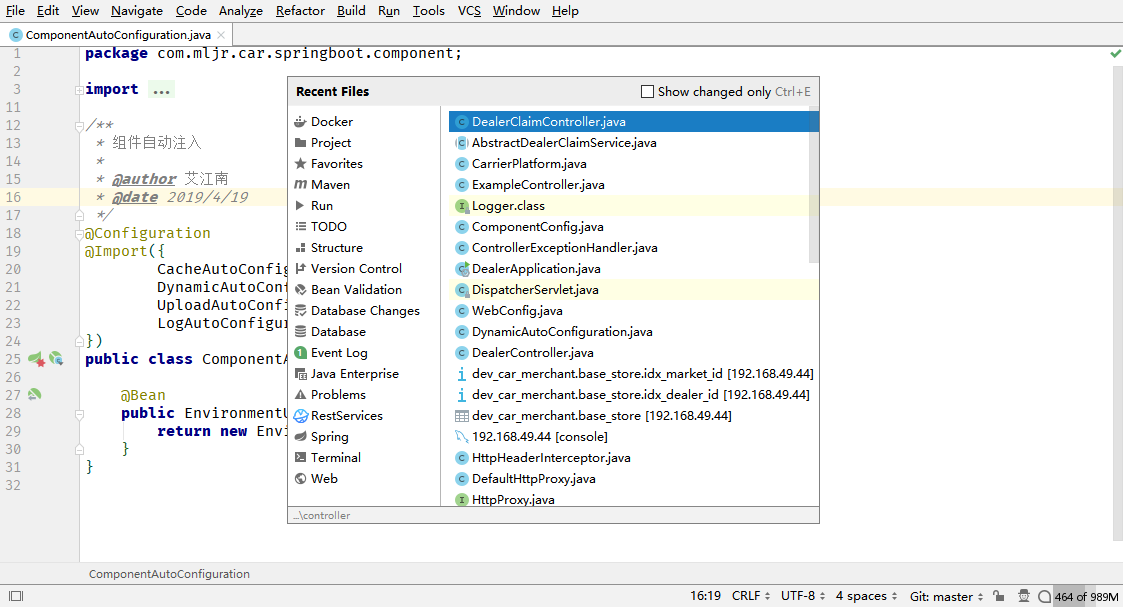The width and height of the screenshot is (1123, 607).
Task: Enable the Show changed only checkbox
Action: [647, 92]
